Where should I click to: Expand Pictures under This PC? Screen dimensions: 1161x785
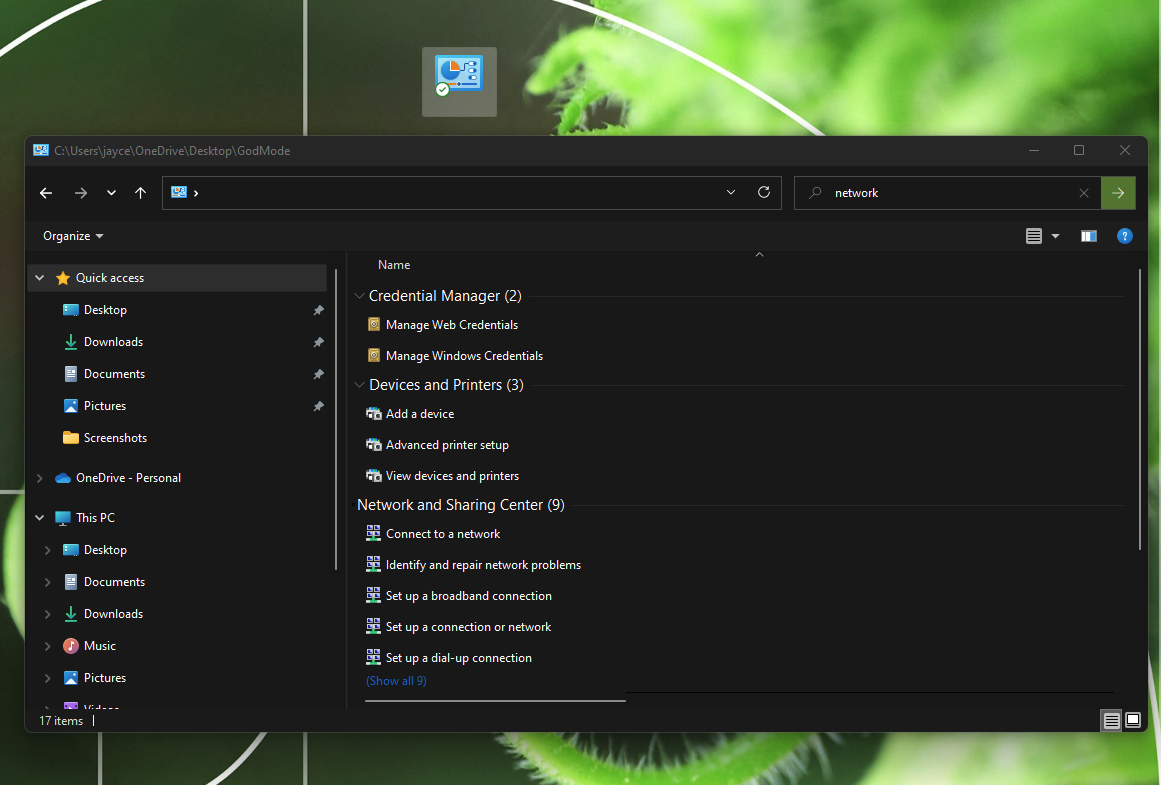[47, 678]
